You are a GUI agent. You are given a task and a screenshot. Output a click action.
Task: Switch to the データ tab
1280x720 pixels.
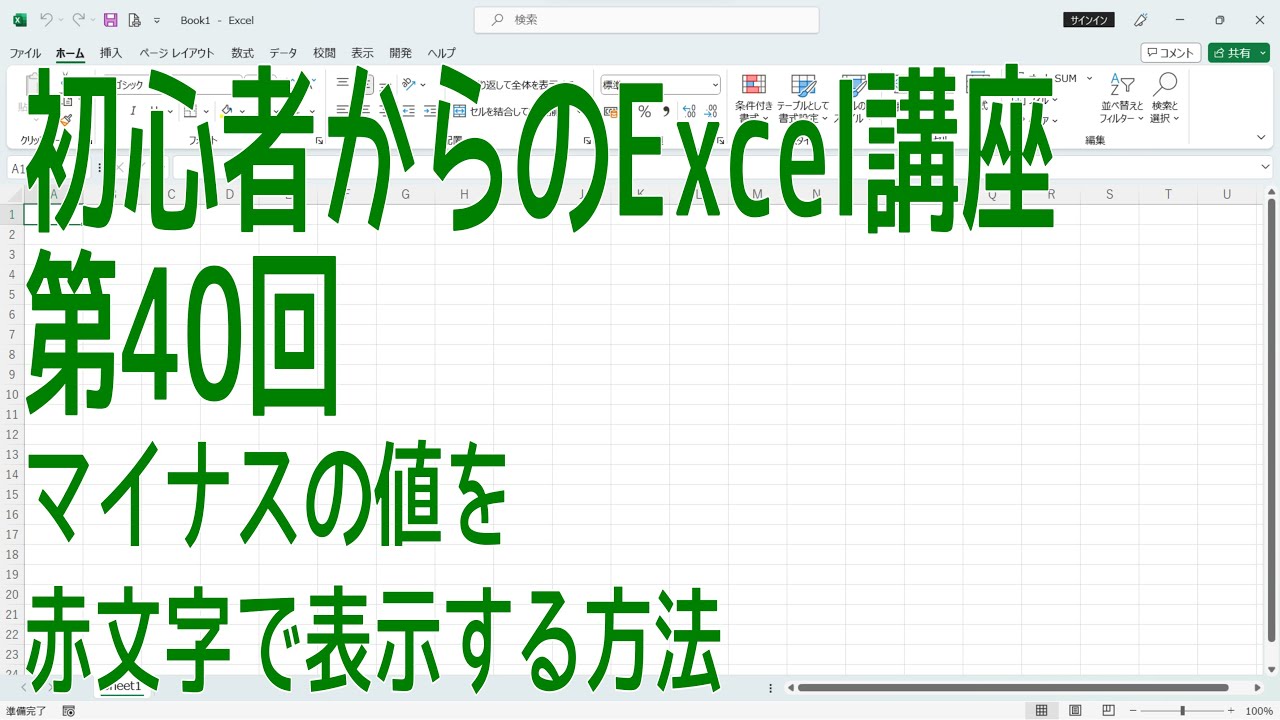pyautogui.click(x=283, y=53)
